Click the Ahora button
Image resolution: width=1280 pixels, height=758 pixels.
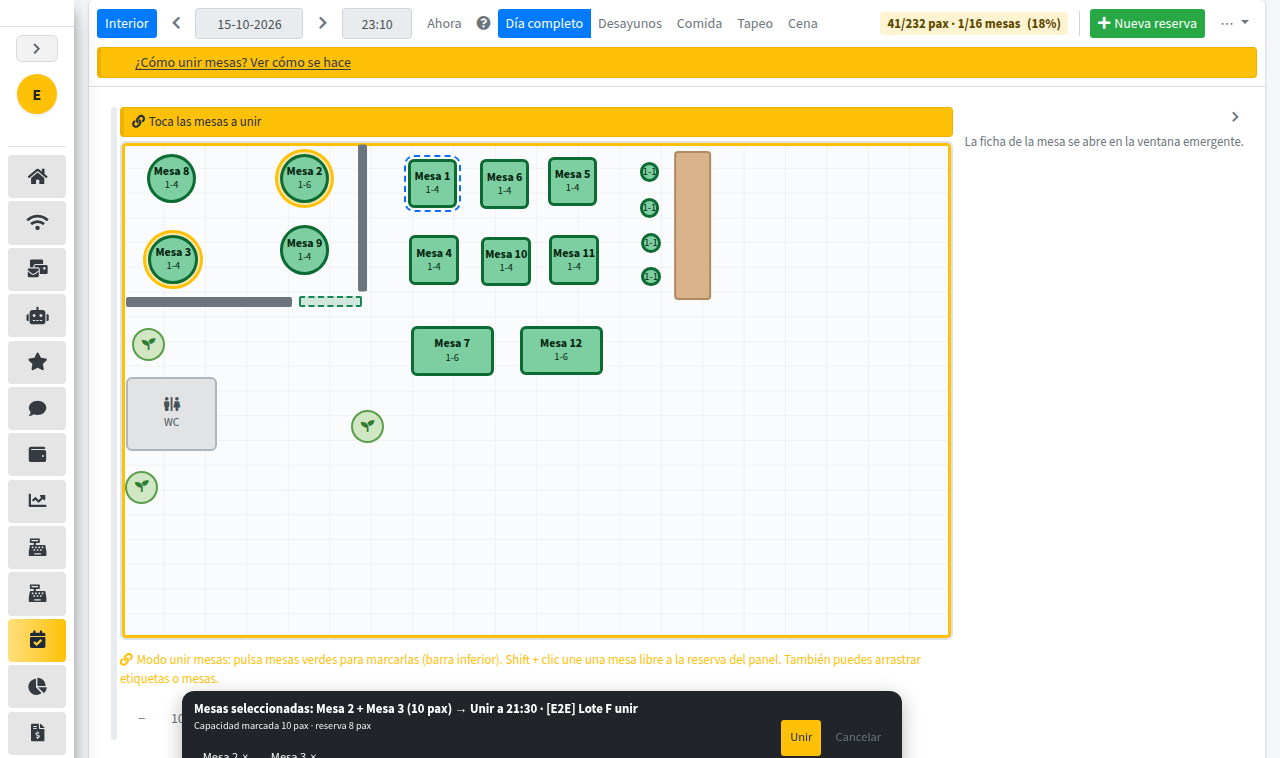[x=444, y=23]
